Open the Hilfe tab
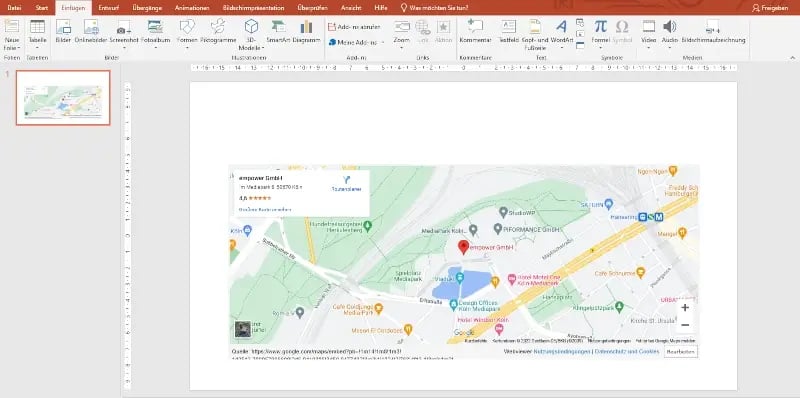The image size is (800, 398). (381, 8)
